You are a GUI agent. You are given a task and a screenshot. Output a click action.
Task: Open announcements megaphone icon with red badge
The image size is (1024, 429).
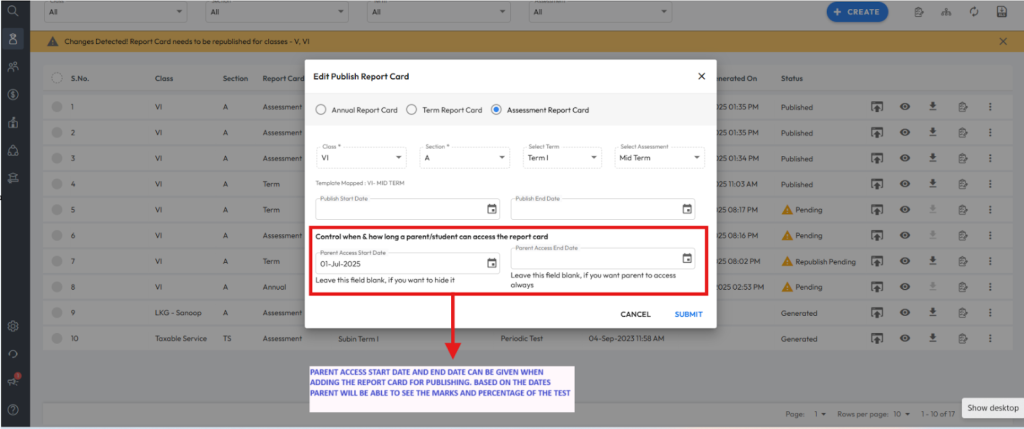(x=12, y=381)
